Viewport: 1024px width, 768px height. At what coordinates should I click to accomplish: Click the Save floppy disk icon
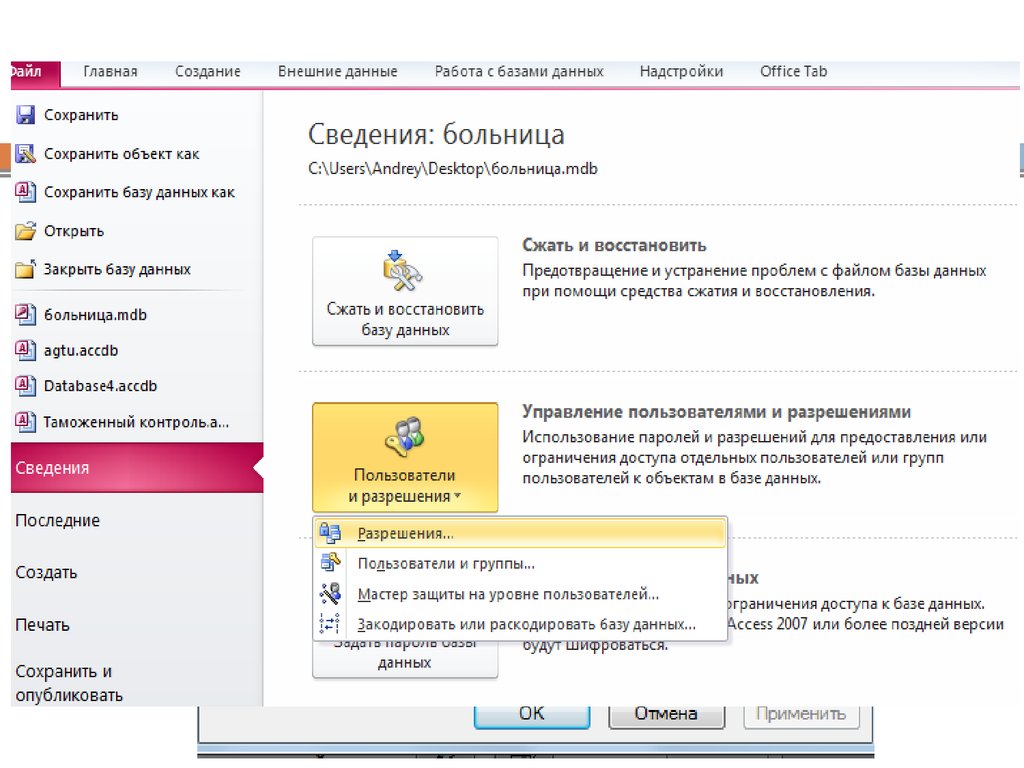coord(26,115)
